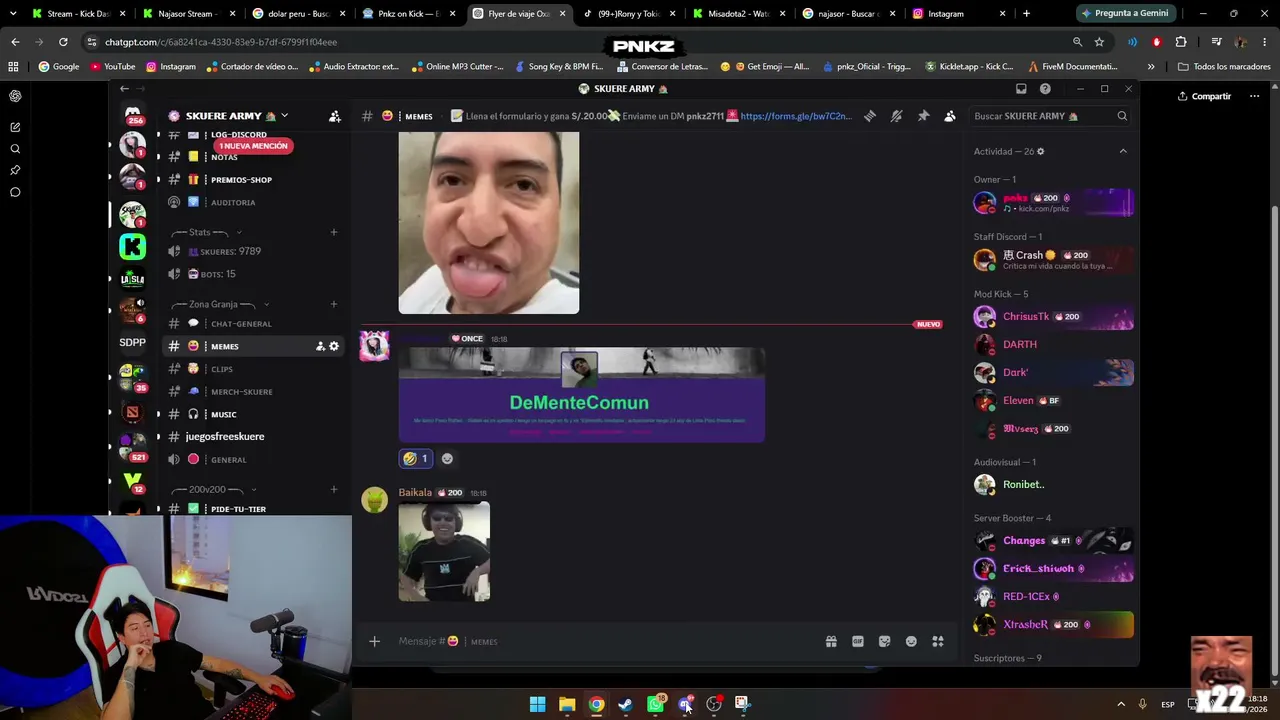Open ChatGPT more options menu
Viewport: 1280px width, 720px height.
(x=1254, y=96)
